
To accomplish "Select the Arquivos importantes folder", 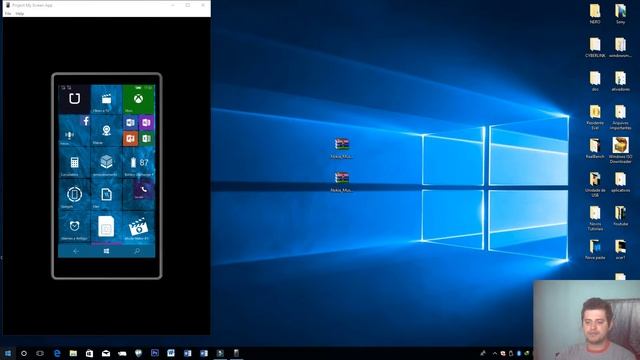I will click(x=620, y=117).
